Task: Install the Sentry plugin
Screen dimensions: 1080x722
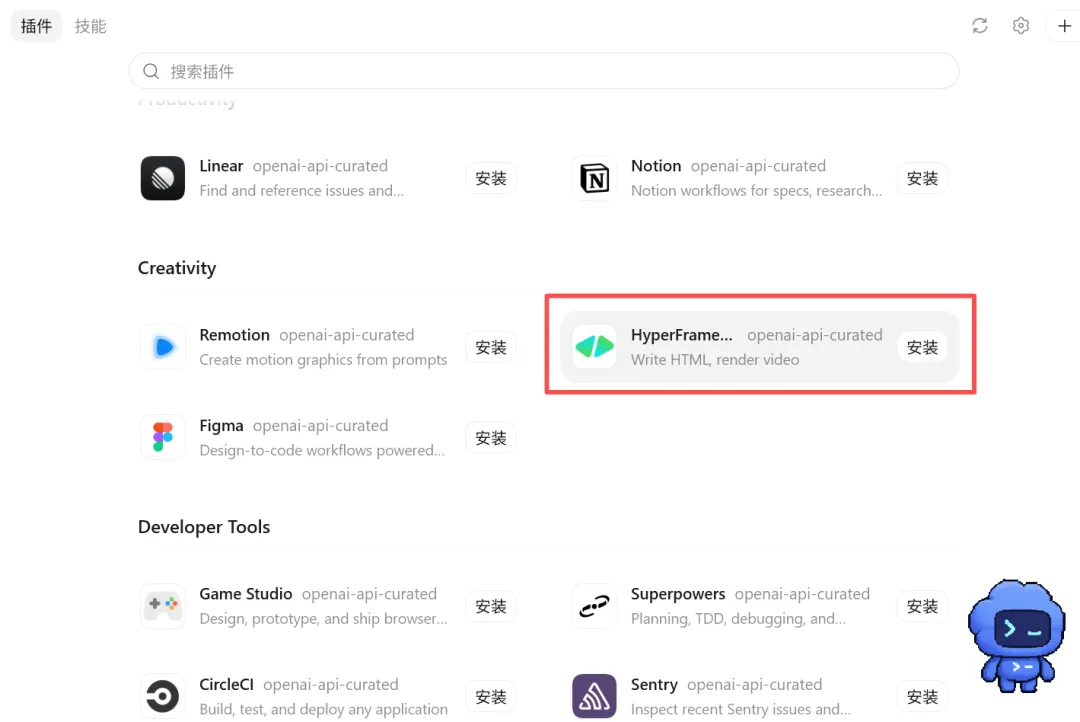Action: 922,697
